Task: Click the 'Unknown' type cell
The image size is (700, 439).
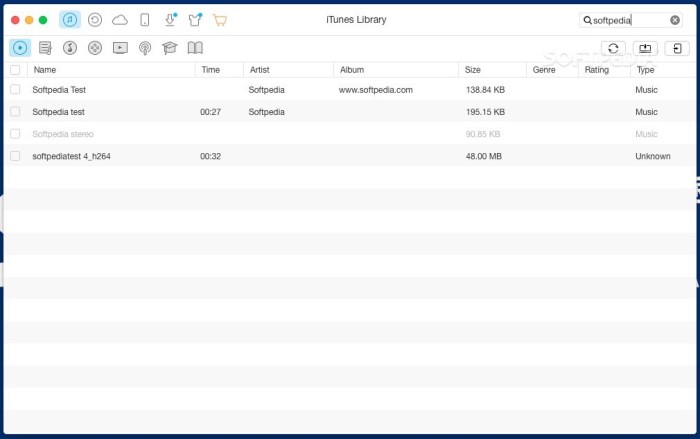Action: point(653,156)
